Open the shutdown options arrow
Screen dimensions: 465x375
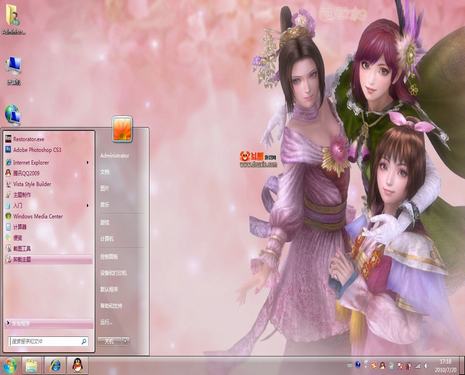click(126, 341)
